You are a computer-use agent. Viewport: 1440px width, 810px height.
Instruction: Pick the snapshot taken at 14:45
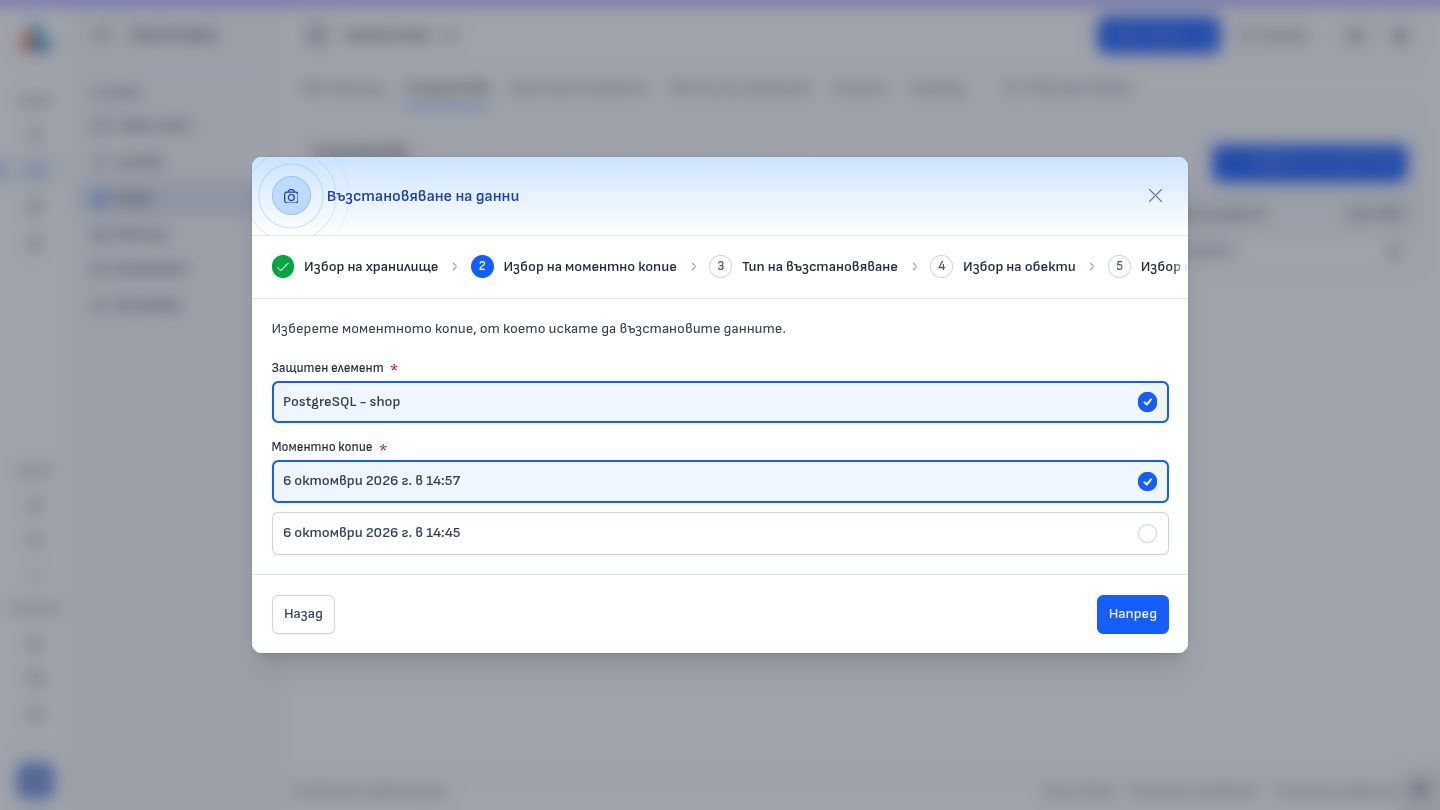720,534
